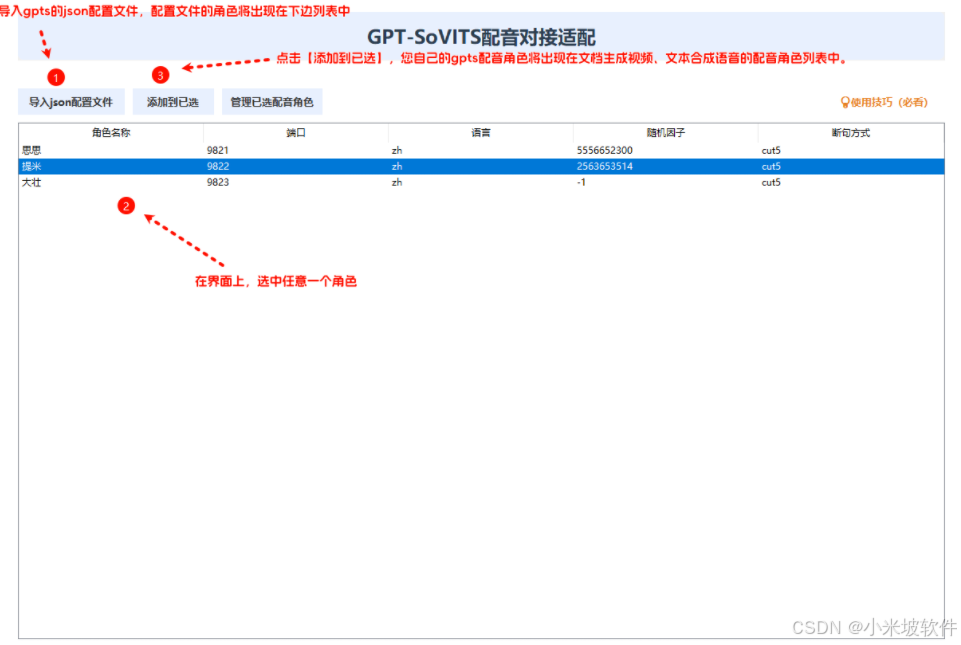Select the 思思 role row
The image size is (961, 645).
481,150
